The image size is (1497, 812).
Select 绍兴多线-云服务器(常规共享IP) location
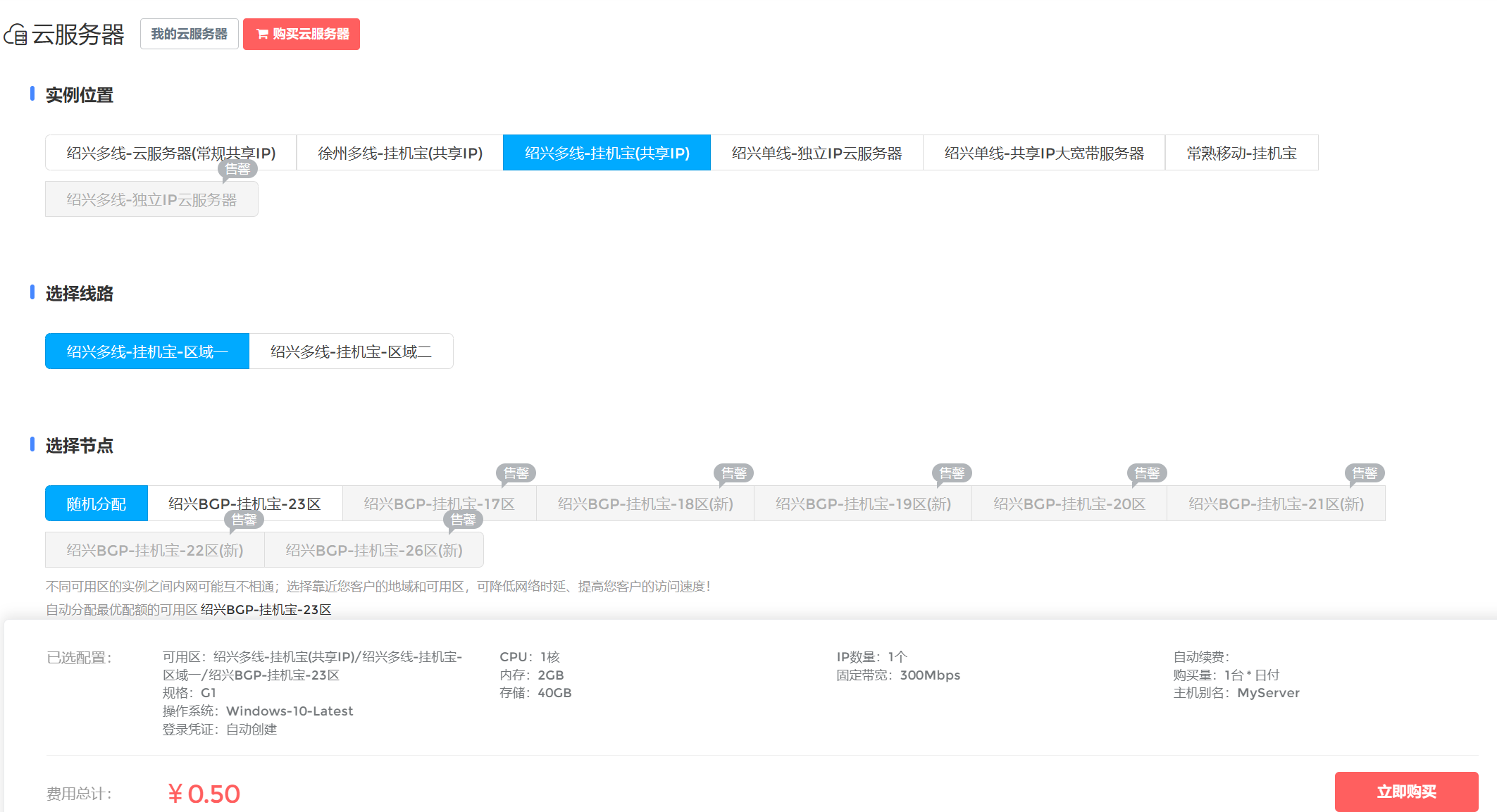coord(170,153)
